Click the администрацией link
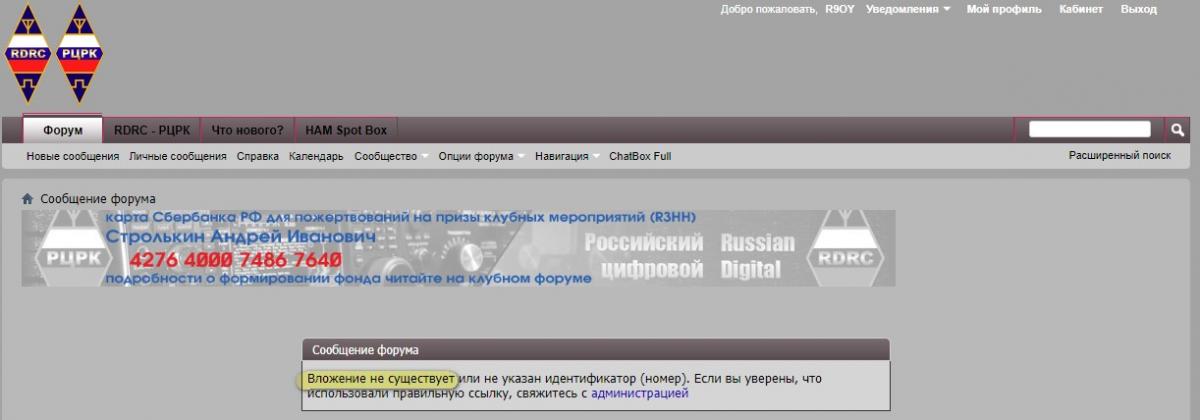Image resolution: width=1200 pixels, height=420 pixels. click(x=639, y=394)
